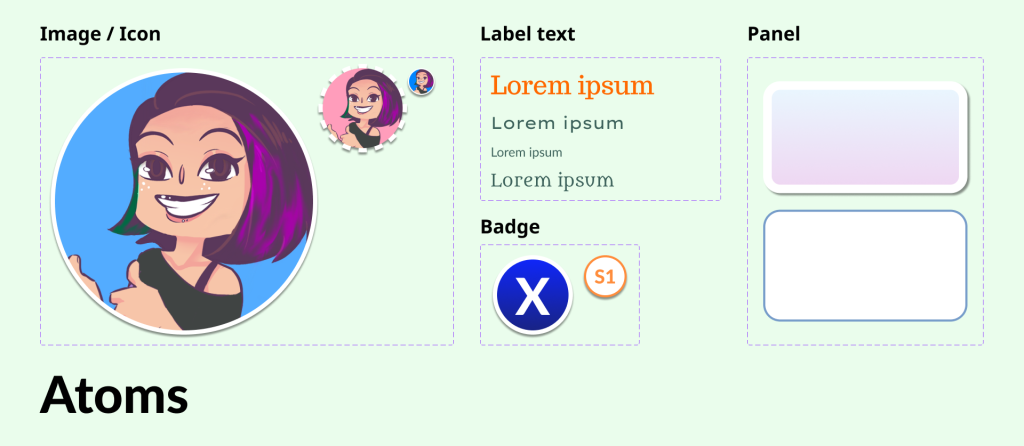Screen dimensions: 1024x446
Task: Click the orange serif Lorem ipsum label
Action: tap(572, 87)
